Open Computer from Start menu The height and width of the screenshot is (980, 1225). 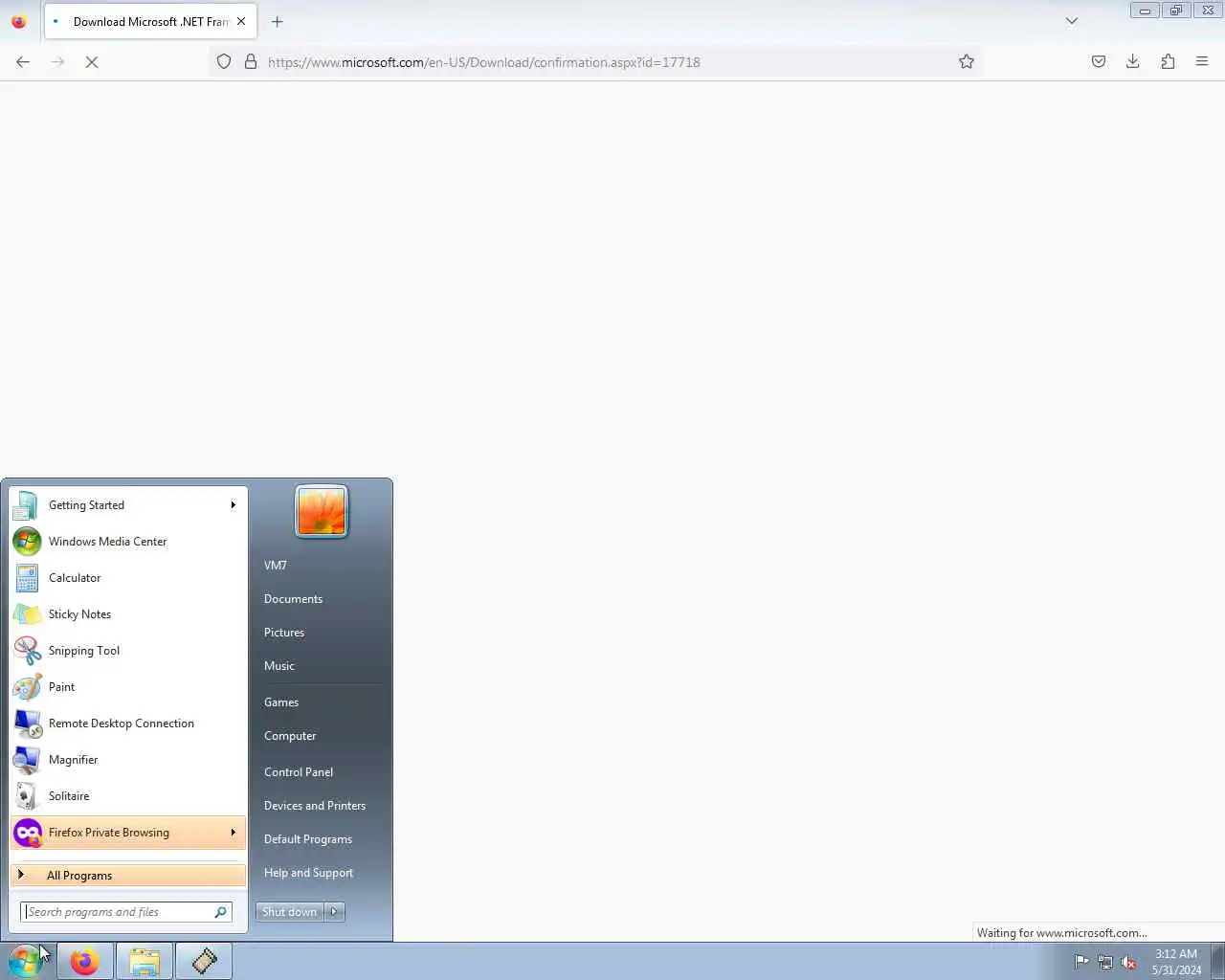[290, 736]
